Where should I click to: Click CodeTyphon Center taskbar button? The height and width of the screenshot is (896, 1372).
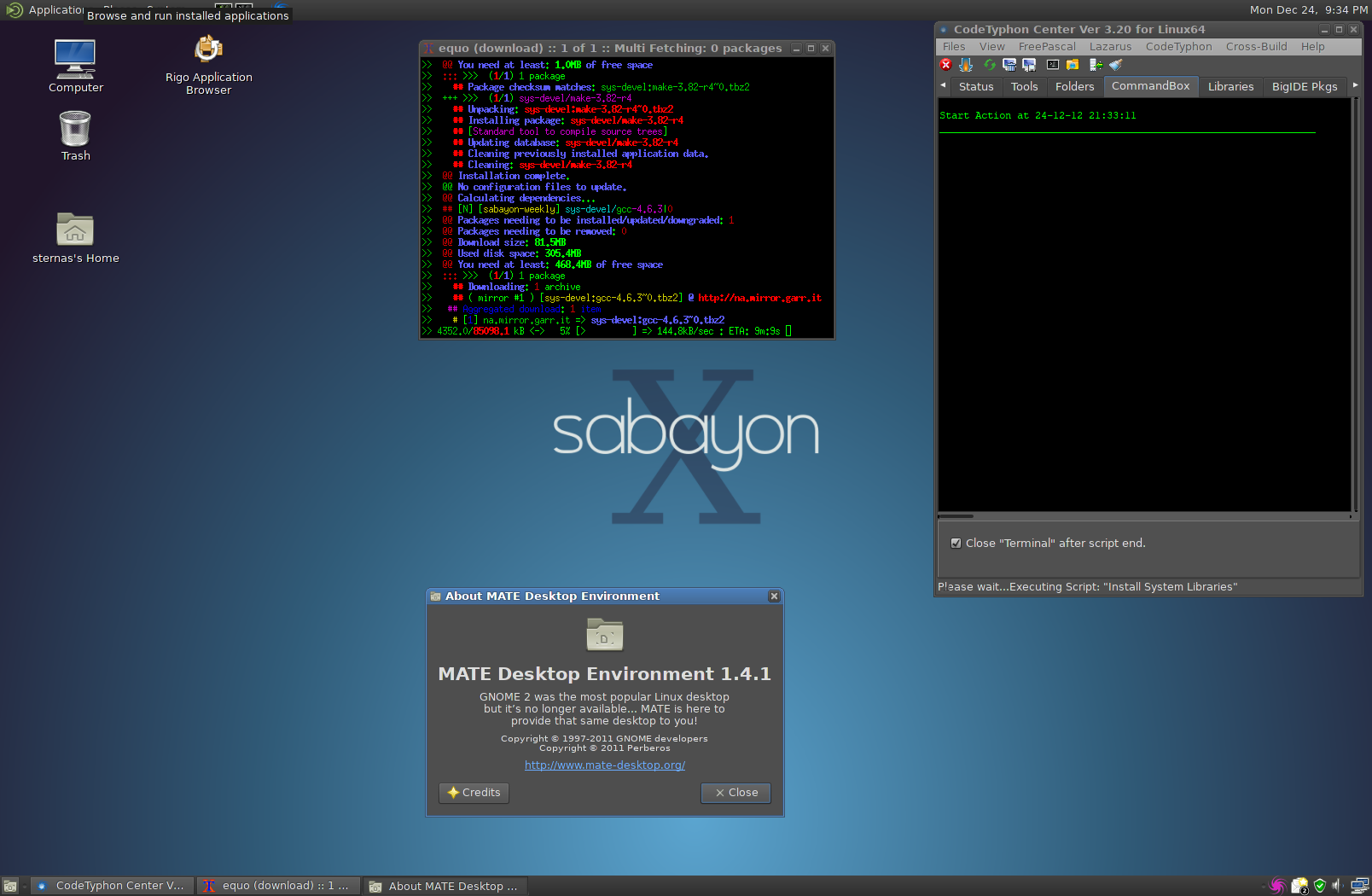112,886
